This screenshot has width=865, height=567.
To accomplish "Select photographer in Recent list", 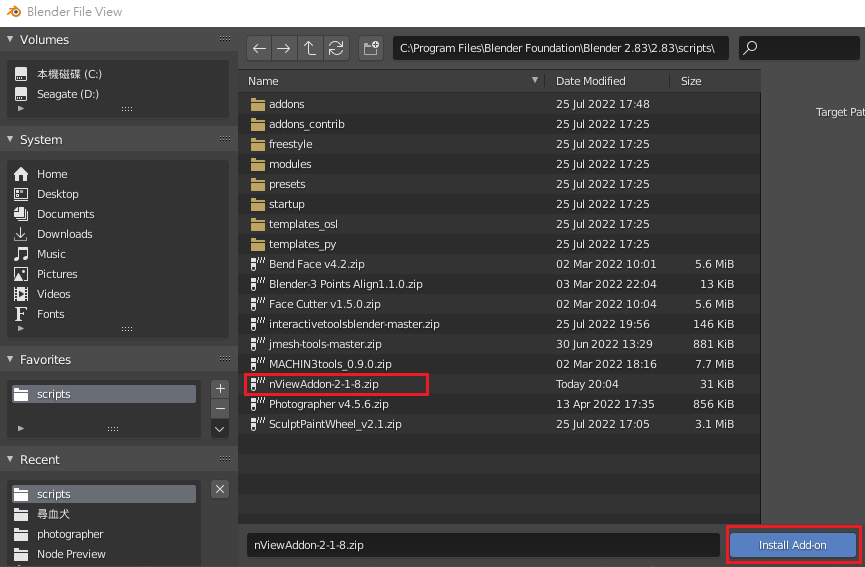I will pyautogui.click(x=105, y=534).
